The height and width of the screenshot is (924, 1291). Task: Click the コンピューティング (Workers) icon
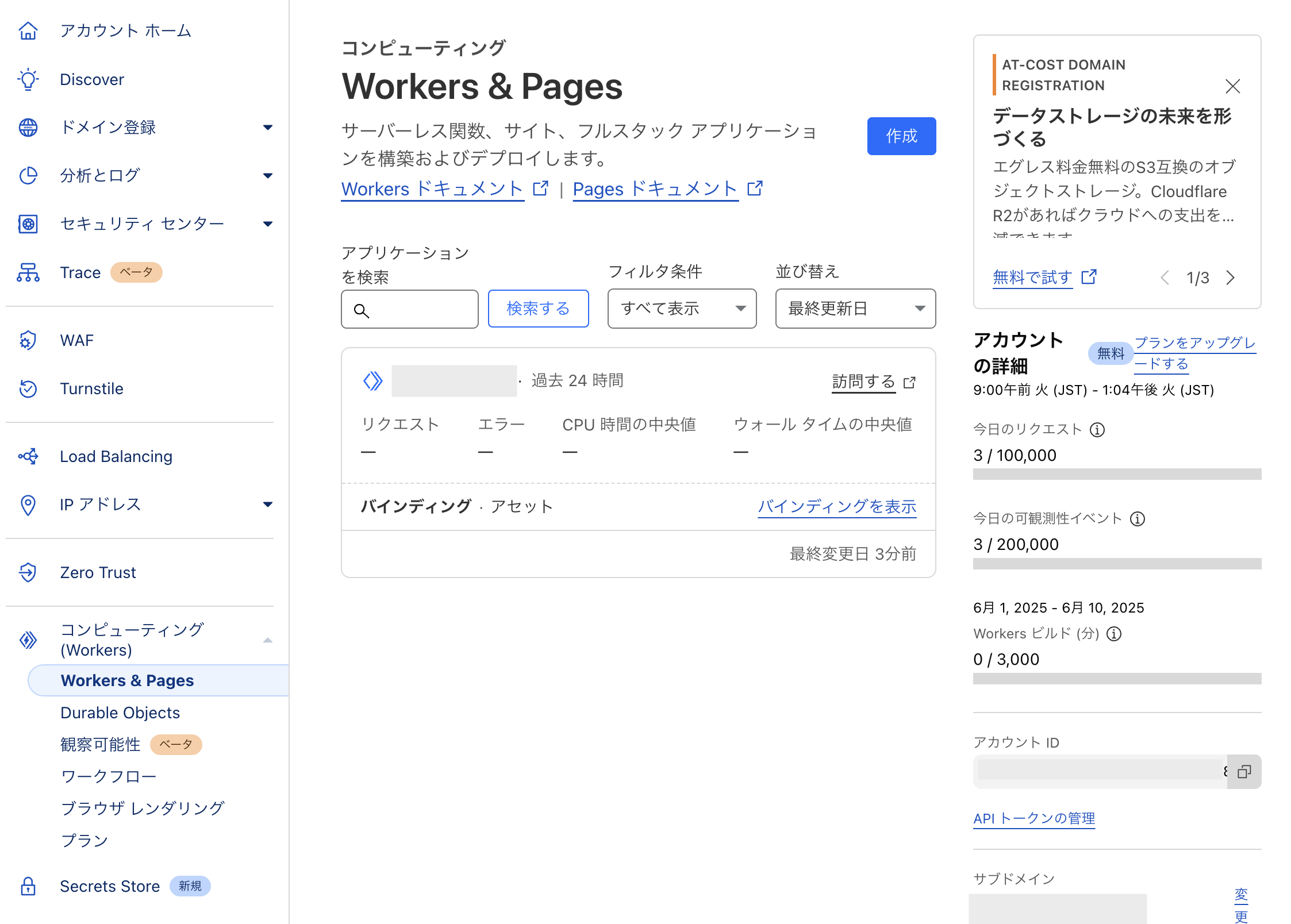coord(28,640)
